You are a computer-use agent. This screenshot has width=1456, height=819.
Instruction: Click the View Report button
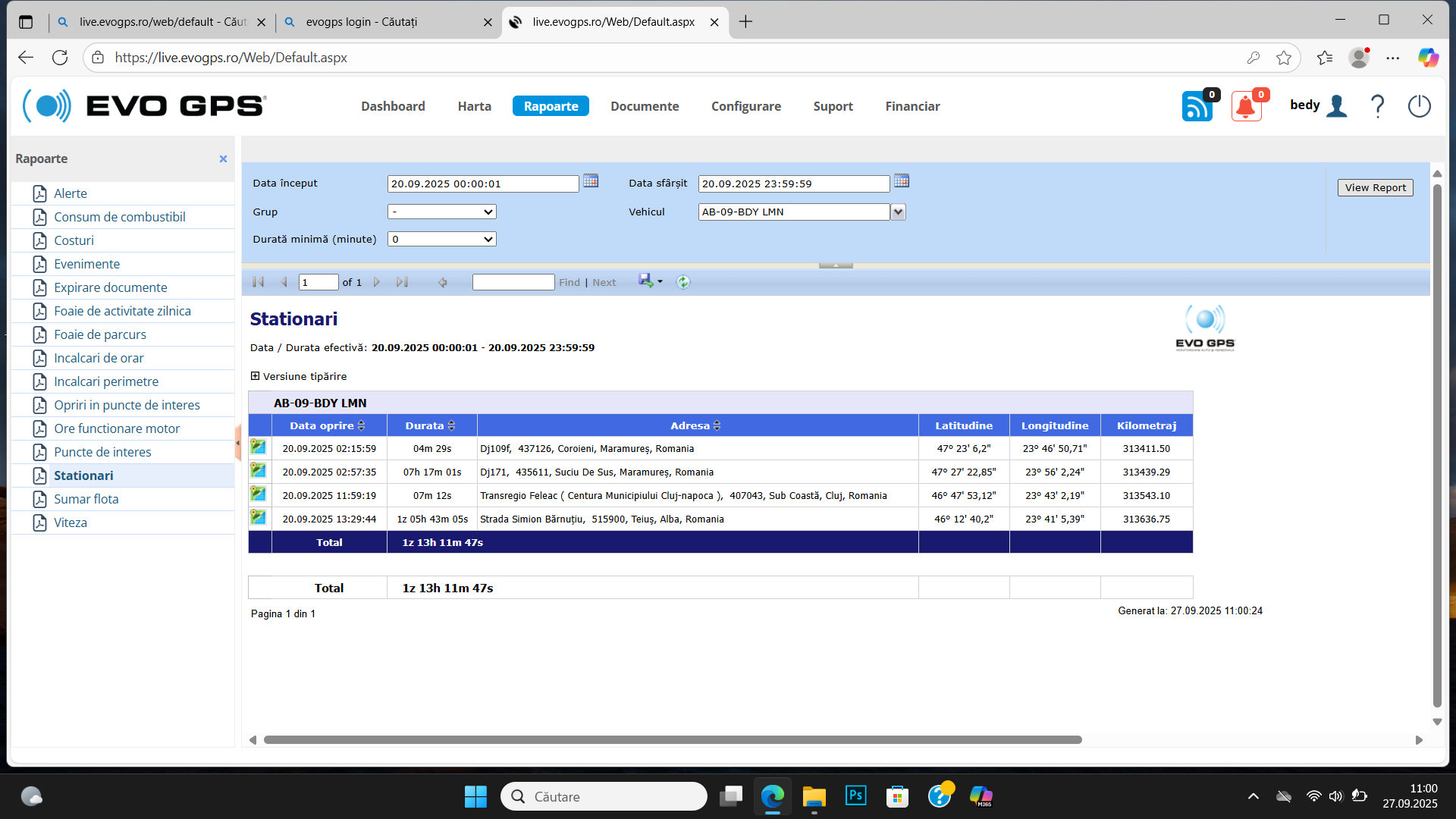pyautogui.click(x=1375, y=188)
